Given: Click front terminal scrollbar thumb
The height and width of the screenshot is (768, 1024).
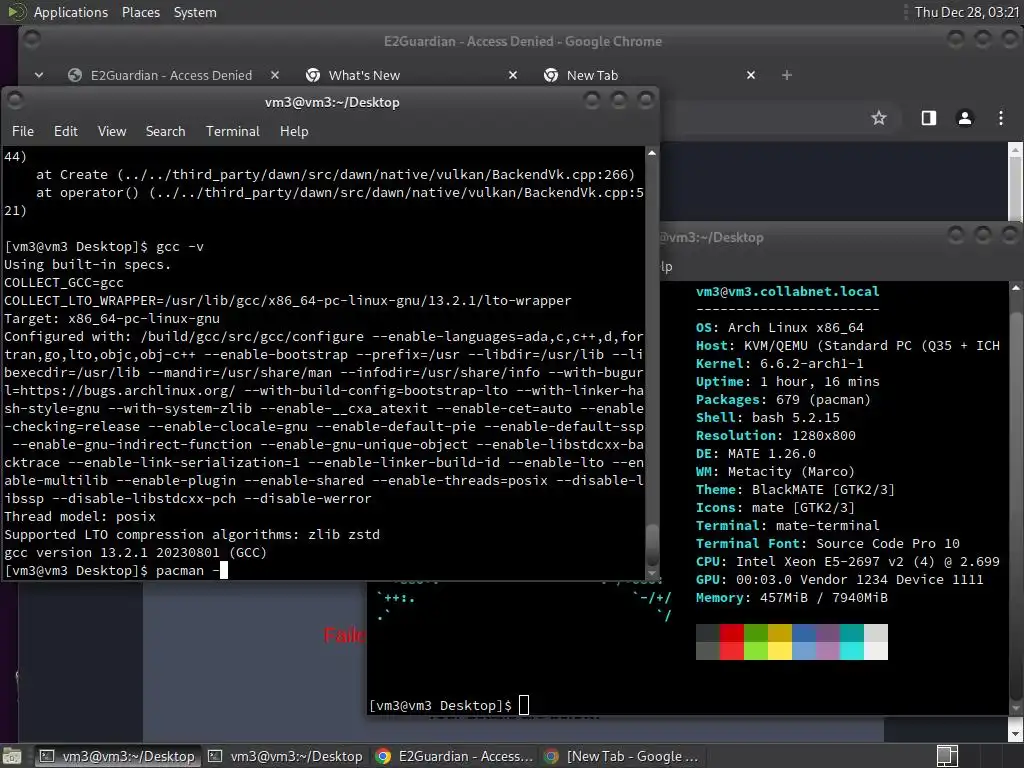Looking at the screenshot, I should click(x=652, y=545).
